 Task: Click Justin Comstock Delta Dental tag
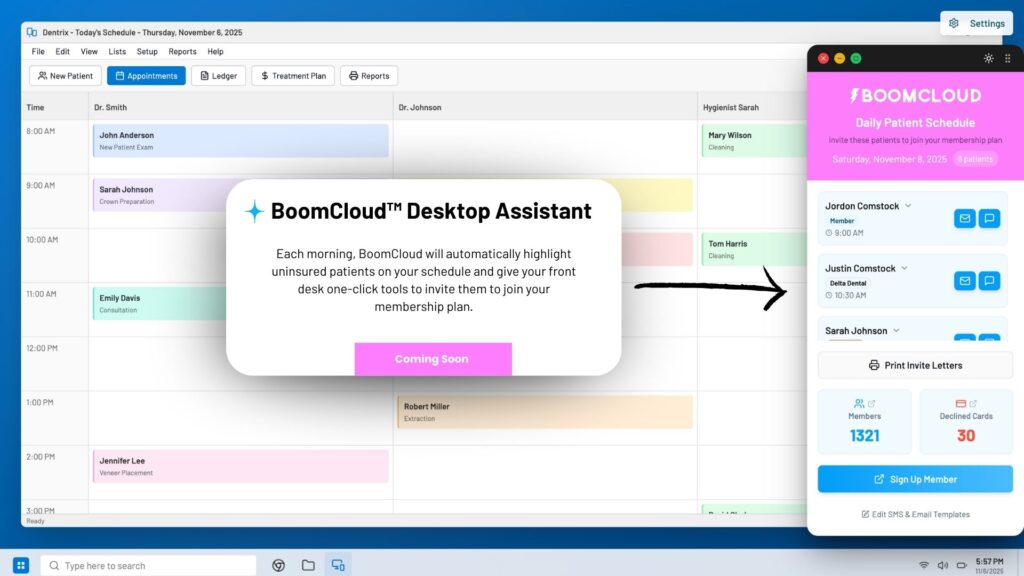pyautogui.click(x=848, y=283)
